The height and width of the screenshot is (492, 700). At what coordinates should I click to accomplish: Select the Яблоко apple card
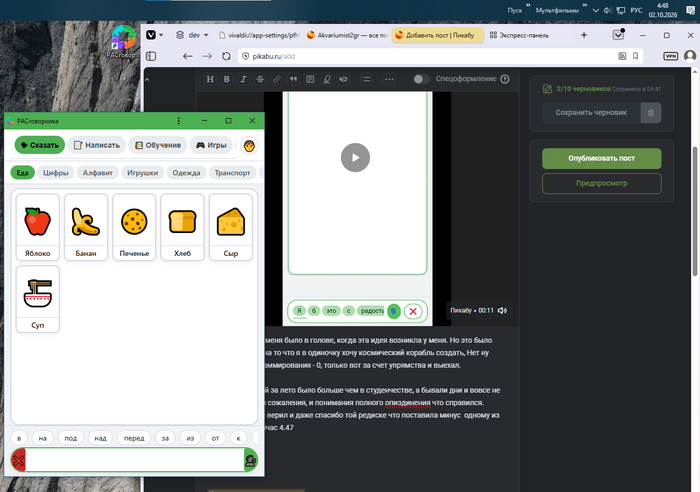click(x=38, y=227)
